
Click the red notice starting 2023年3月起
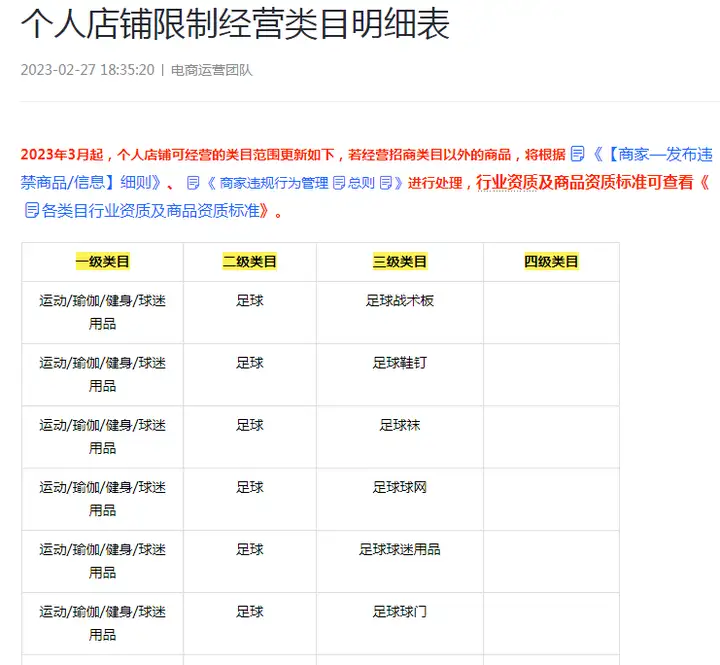click(293, 154)
